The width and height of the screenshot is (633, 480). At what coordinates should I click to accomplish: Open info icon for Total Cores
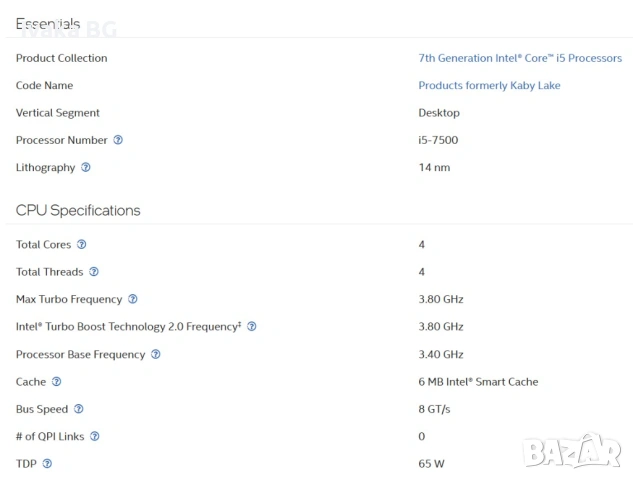coord(82,244)
